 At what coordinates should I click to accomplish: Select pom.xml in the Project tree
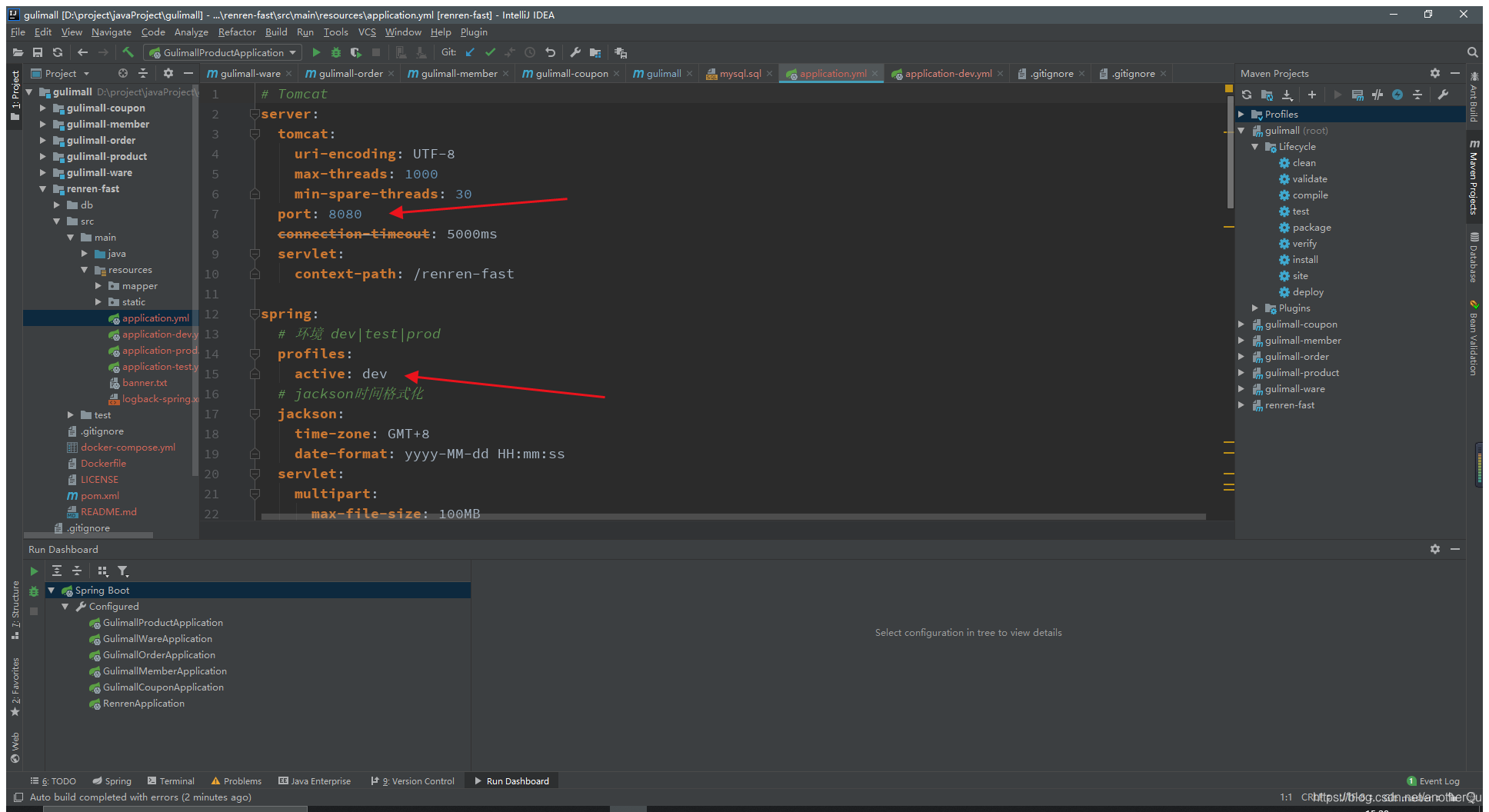(100, 496)
